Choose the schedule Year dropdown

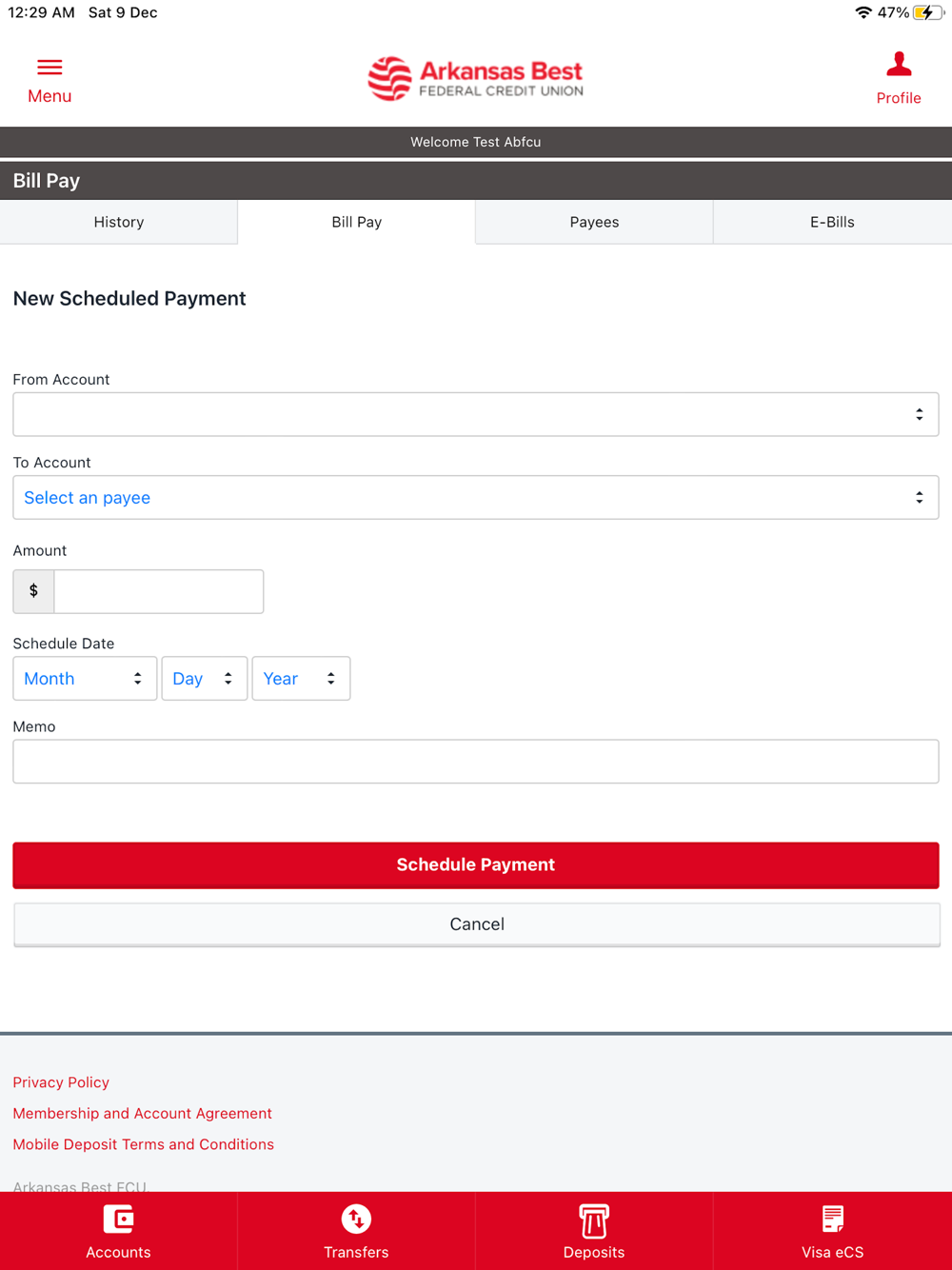(301, 679)
